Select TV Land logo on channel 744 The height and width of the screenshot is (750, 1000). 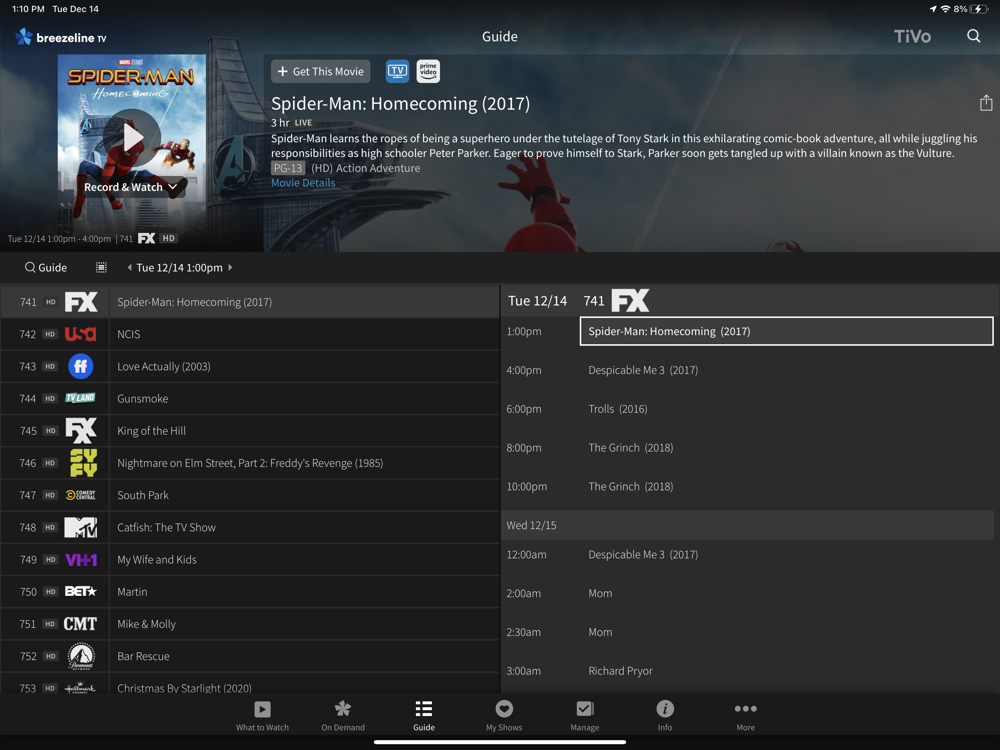pyautogui.click(x=80, y=398)
